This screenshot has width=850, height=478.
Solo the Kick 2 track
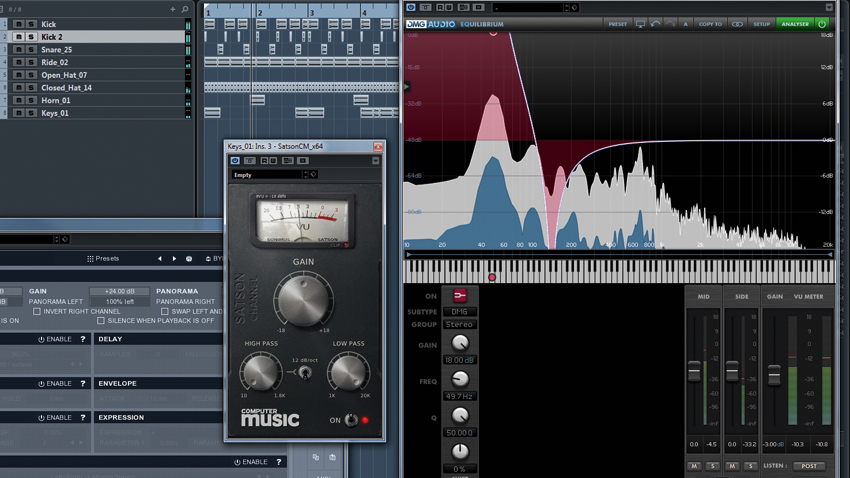point(31,37)
